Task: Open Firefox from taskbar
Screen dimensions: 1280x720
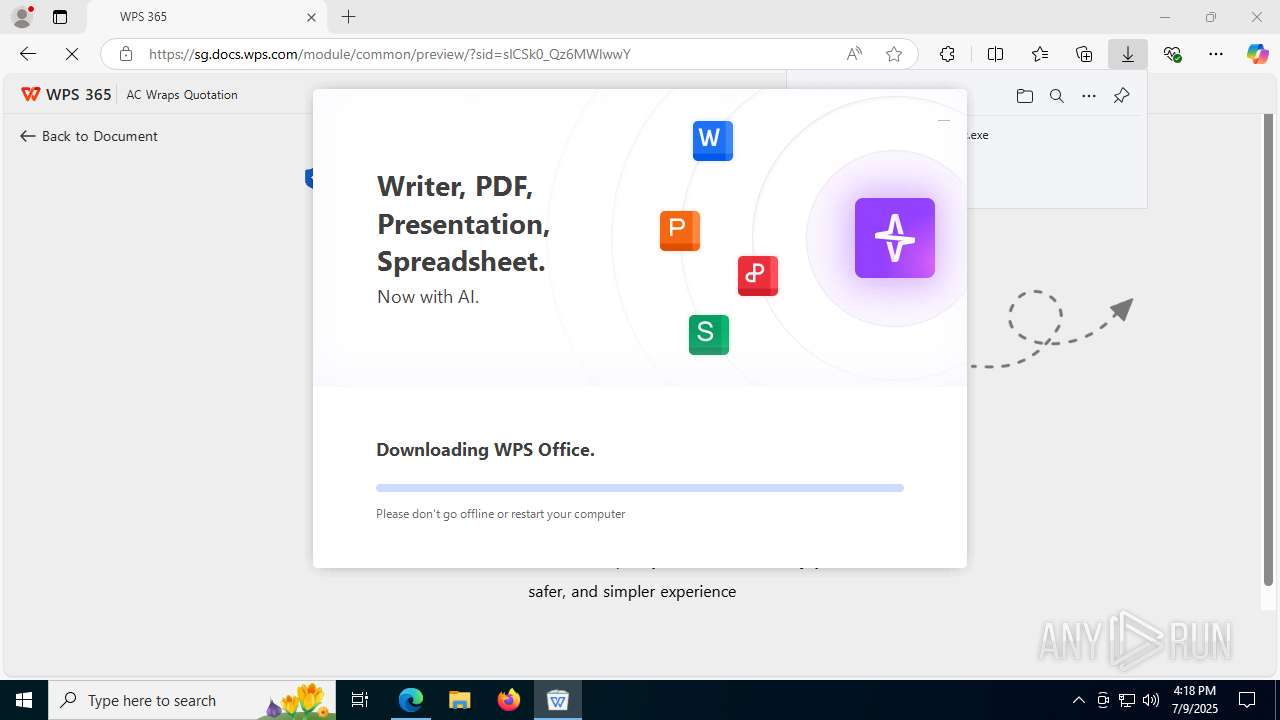Action: [x=509, y=700]
